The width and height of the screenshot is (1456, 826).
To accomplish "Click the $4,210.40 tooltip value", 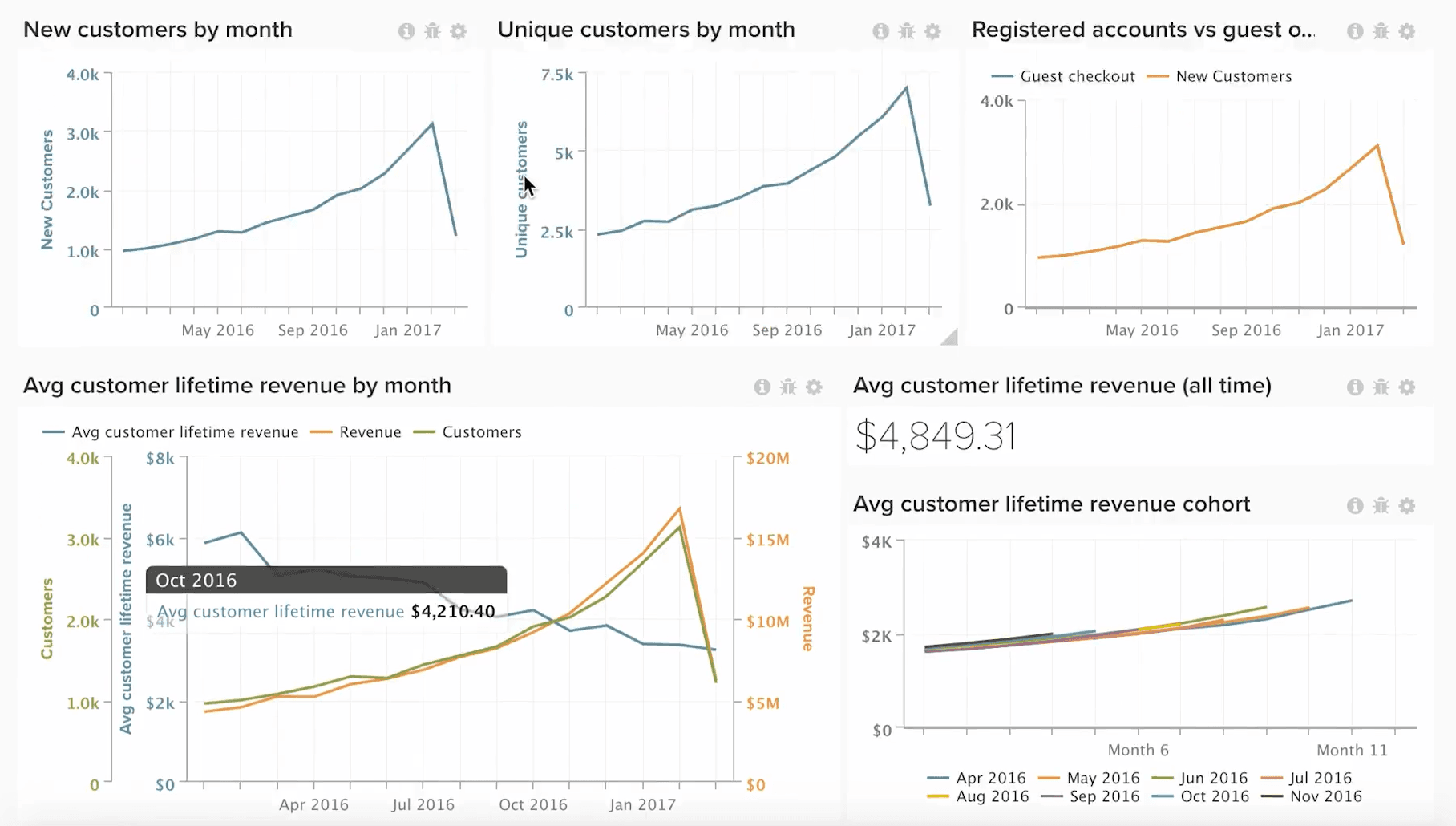I will (453, 612).
